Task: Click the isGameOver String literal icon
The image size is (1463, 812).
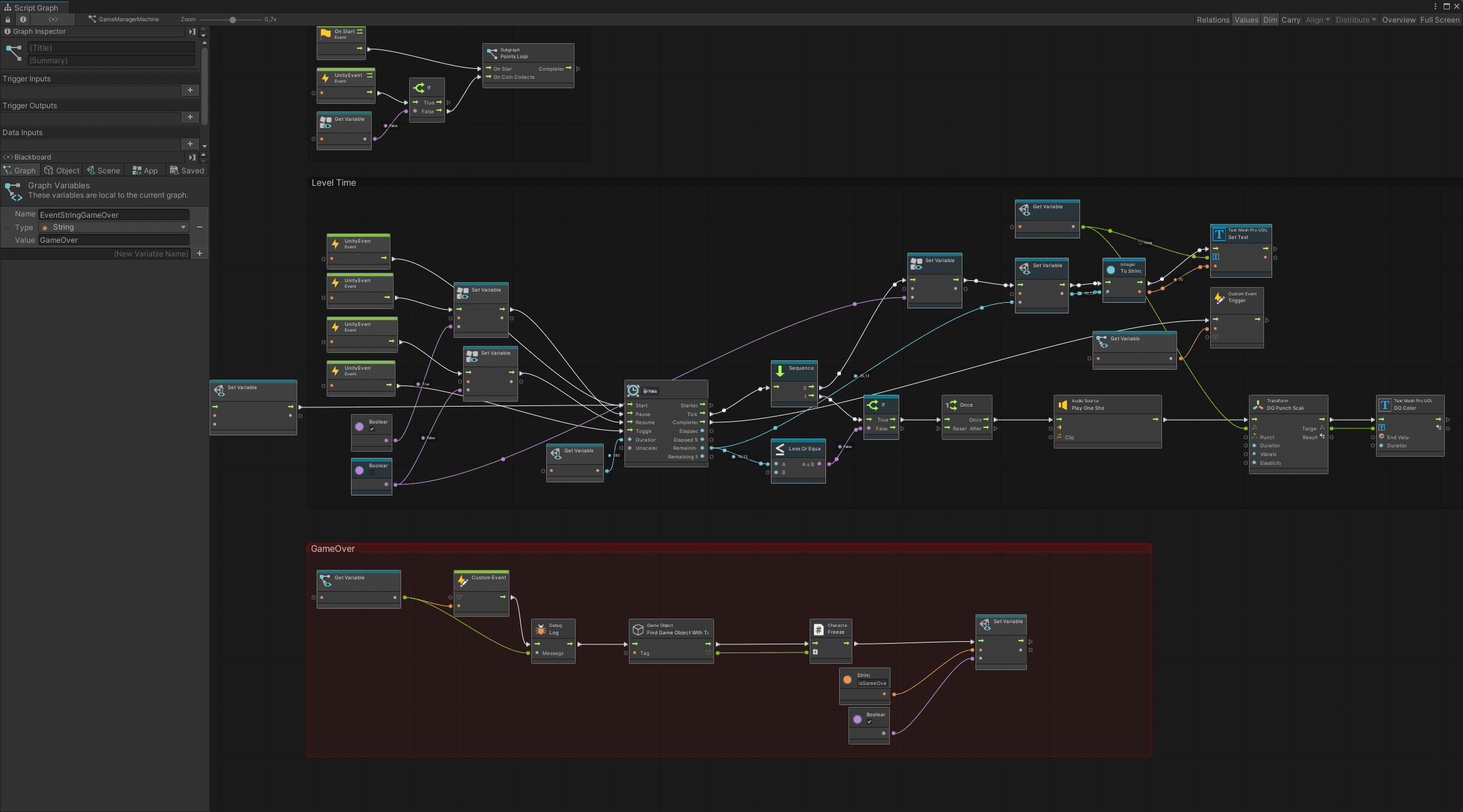Action: click(847, 679)
